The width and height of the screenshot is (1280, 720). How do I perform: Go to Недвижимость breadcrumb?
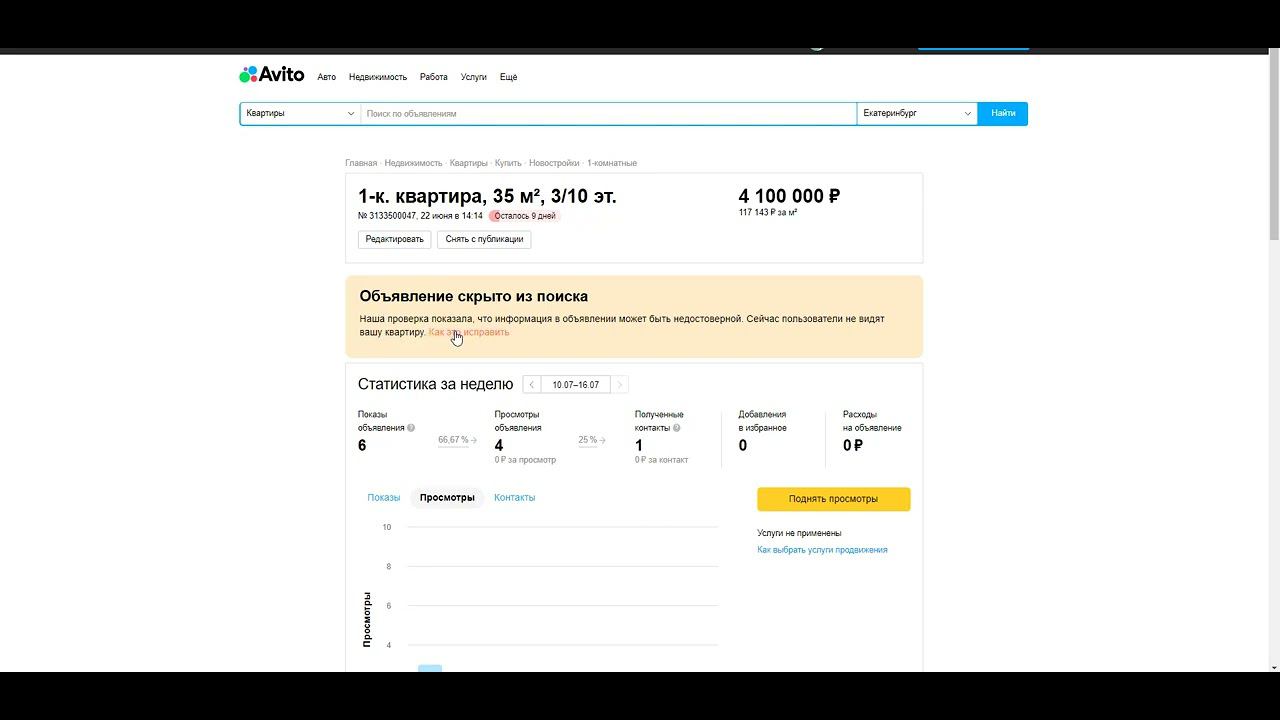coord(413,163)
